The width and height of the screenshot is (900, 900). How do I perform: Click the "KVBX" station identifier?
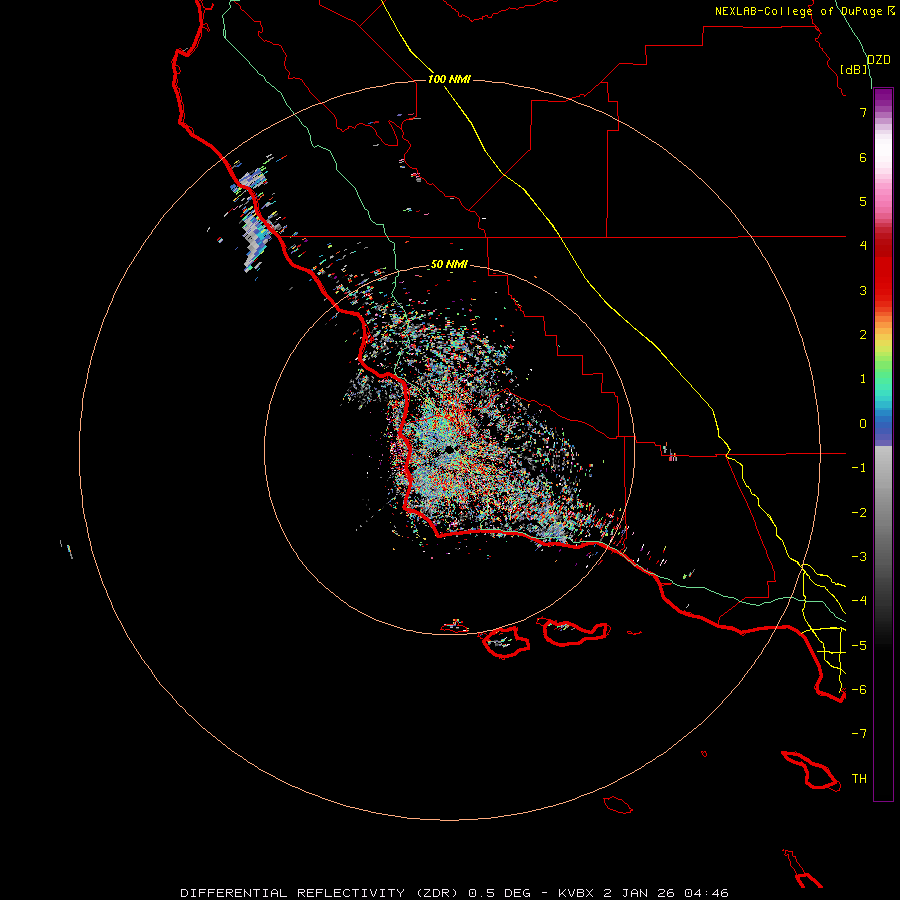[576, 893]
